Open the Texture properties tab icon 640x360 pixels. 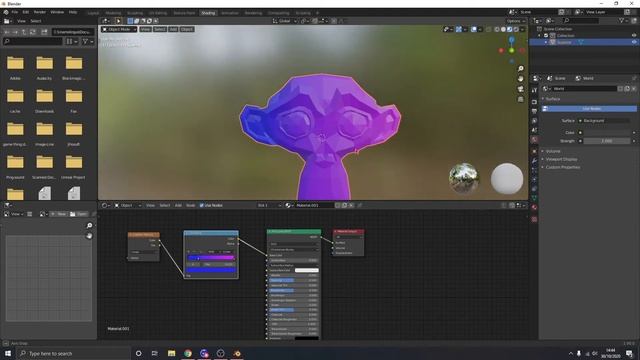(x=534, y=219)
